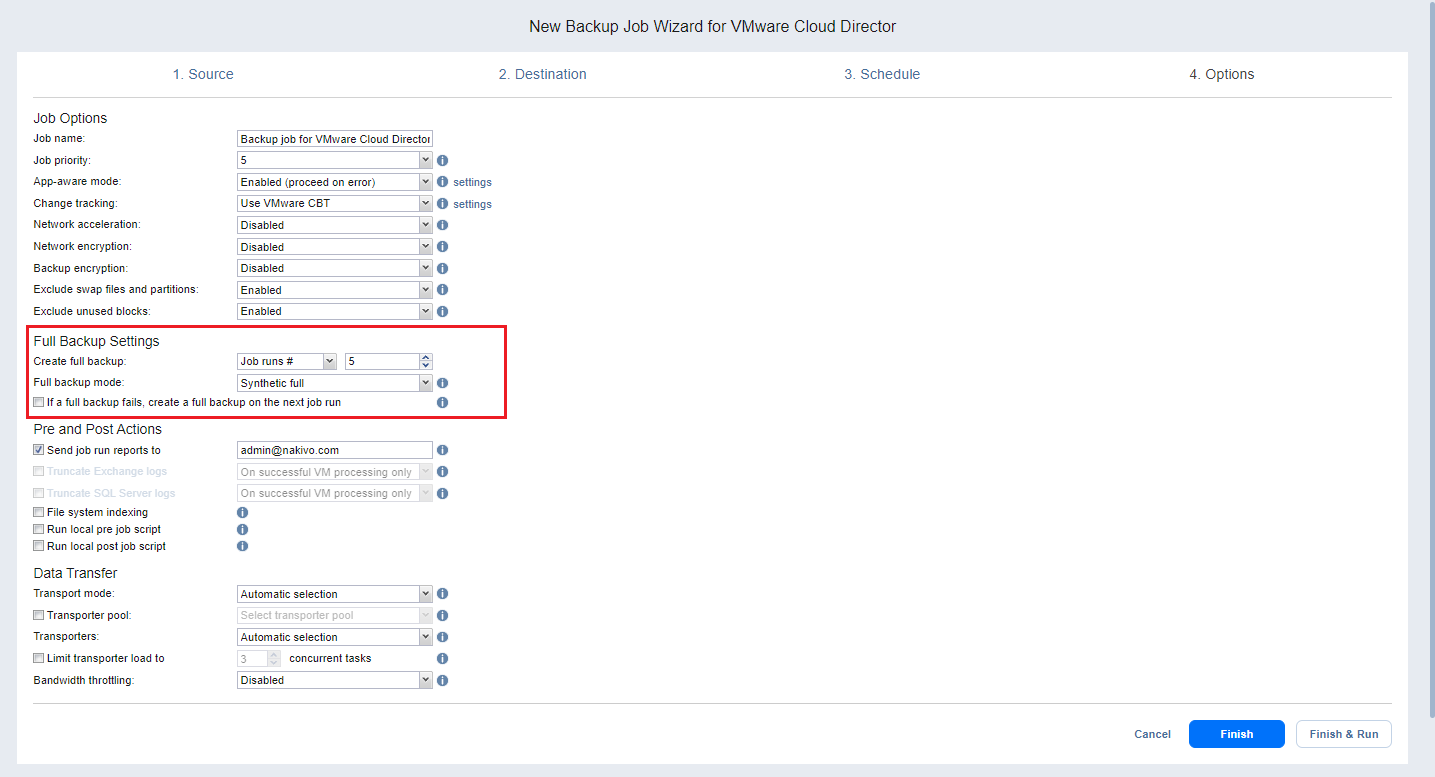Click info icon next to Bandwidth throttling
The image size is (1435, 777).
click(x=442, y=680)
